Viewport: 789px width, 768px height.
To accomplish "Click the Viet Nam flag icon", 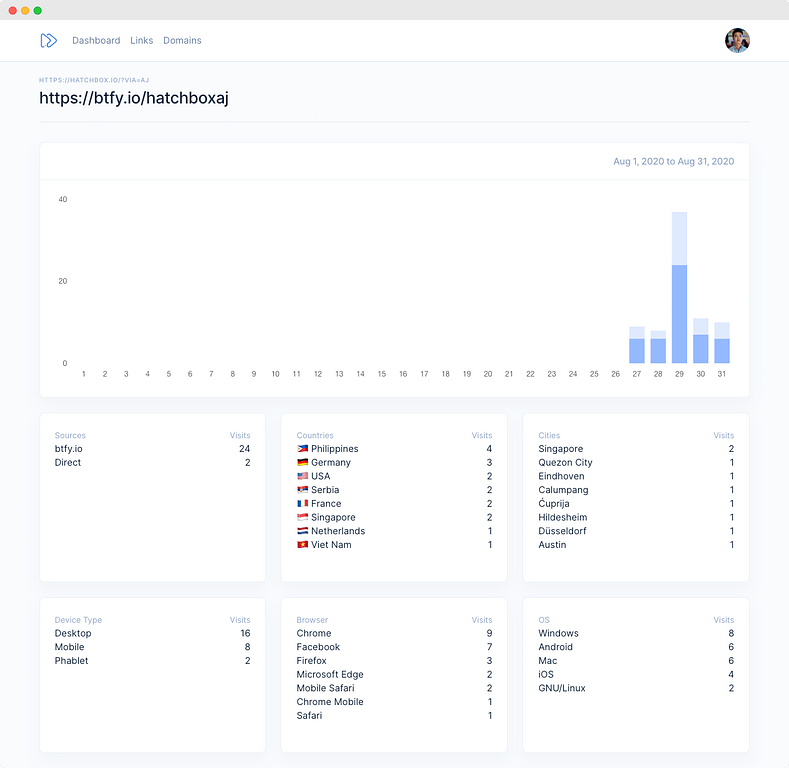I will point(302,545).
